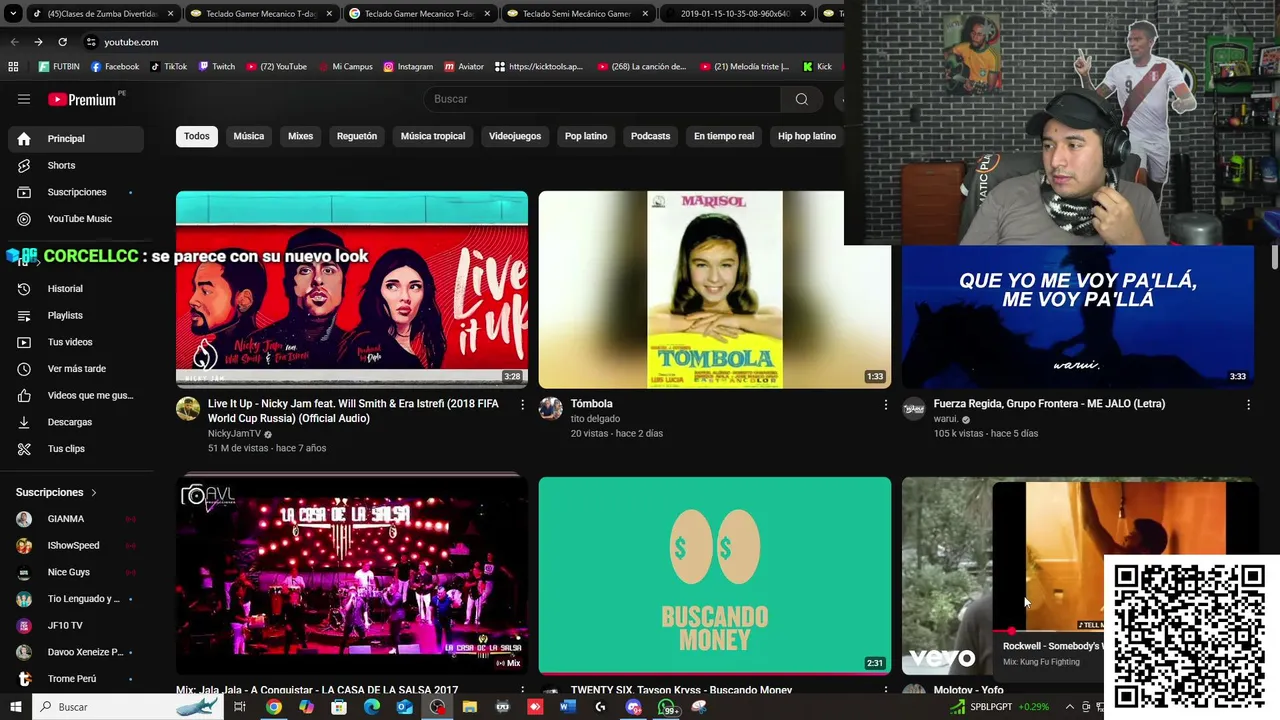The image size is (1280, 720).
Task: Close the Clases de Zumba browser tab
Action: 170,14
